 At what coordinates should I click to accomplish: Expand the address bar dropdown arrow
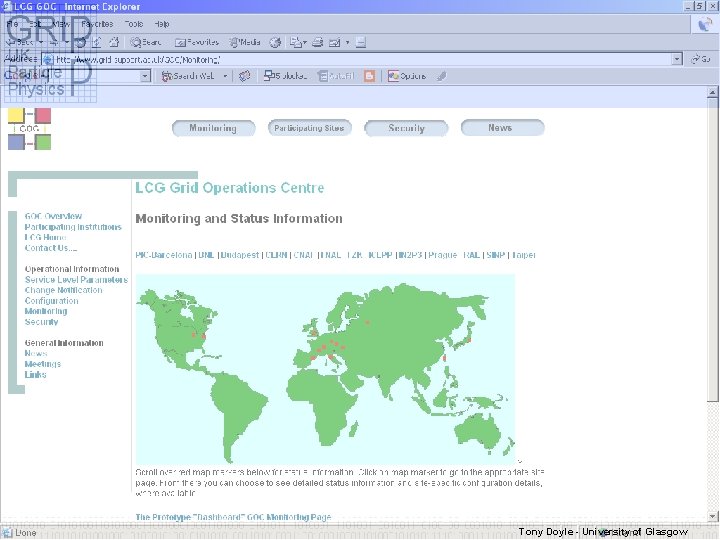coord(677,59)
